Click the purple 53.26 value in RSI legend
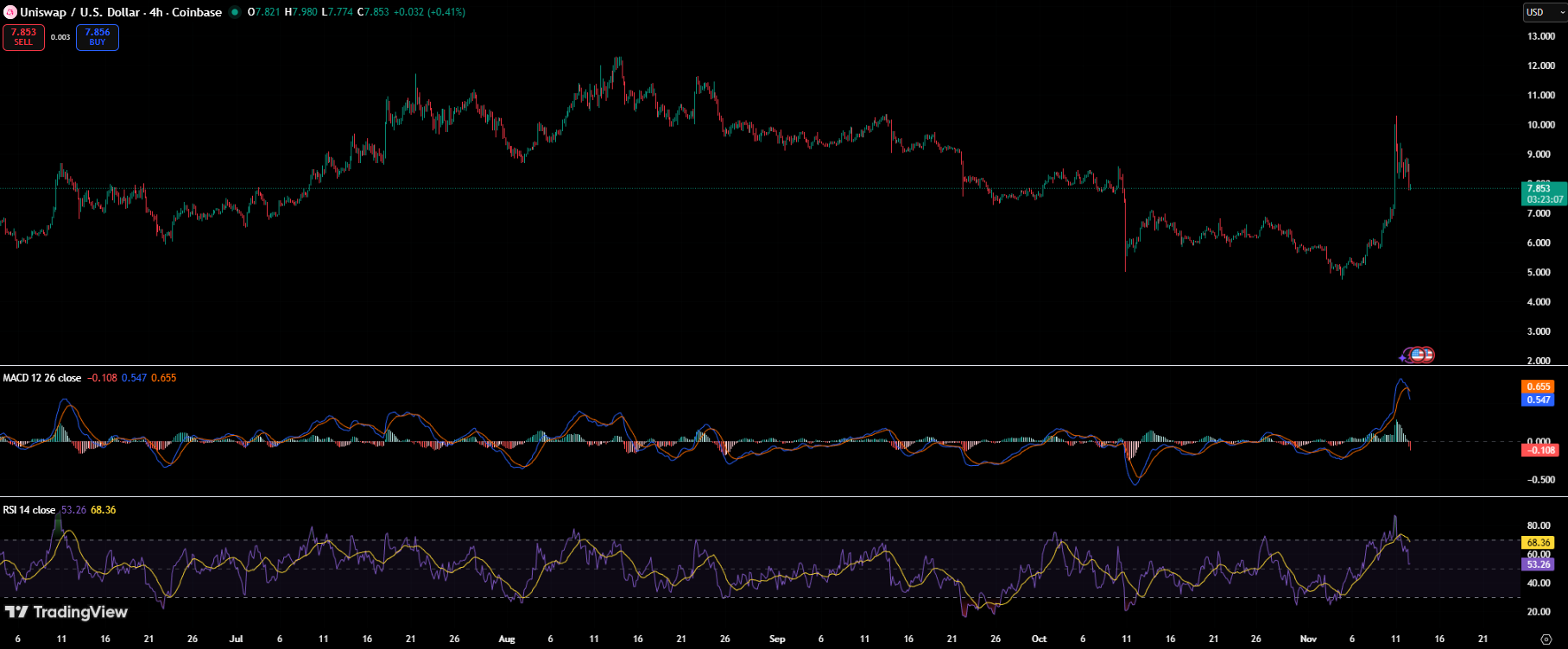The image size is (1568, 649). (x=73, y=510)
